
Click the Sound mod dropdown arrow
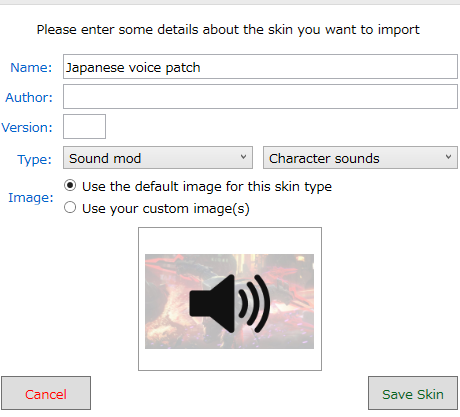[x=244, y=157]
